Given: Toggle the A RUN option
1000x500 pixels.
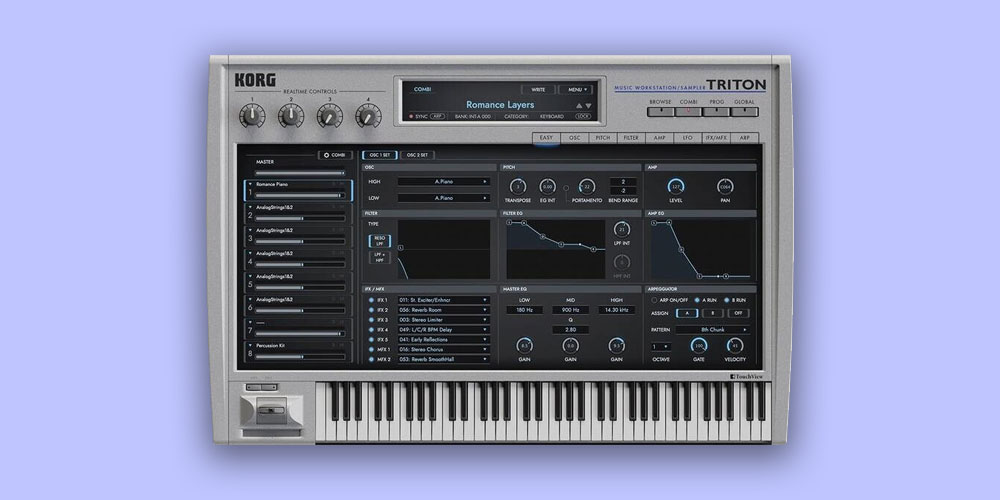Looking at the screenshot, I should pyautogui.click(x=696, y=300).
